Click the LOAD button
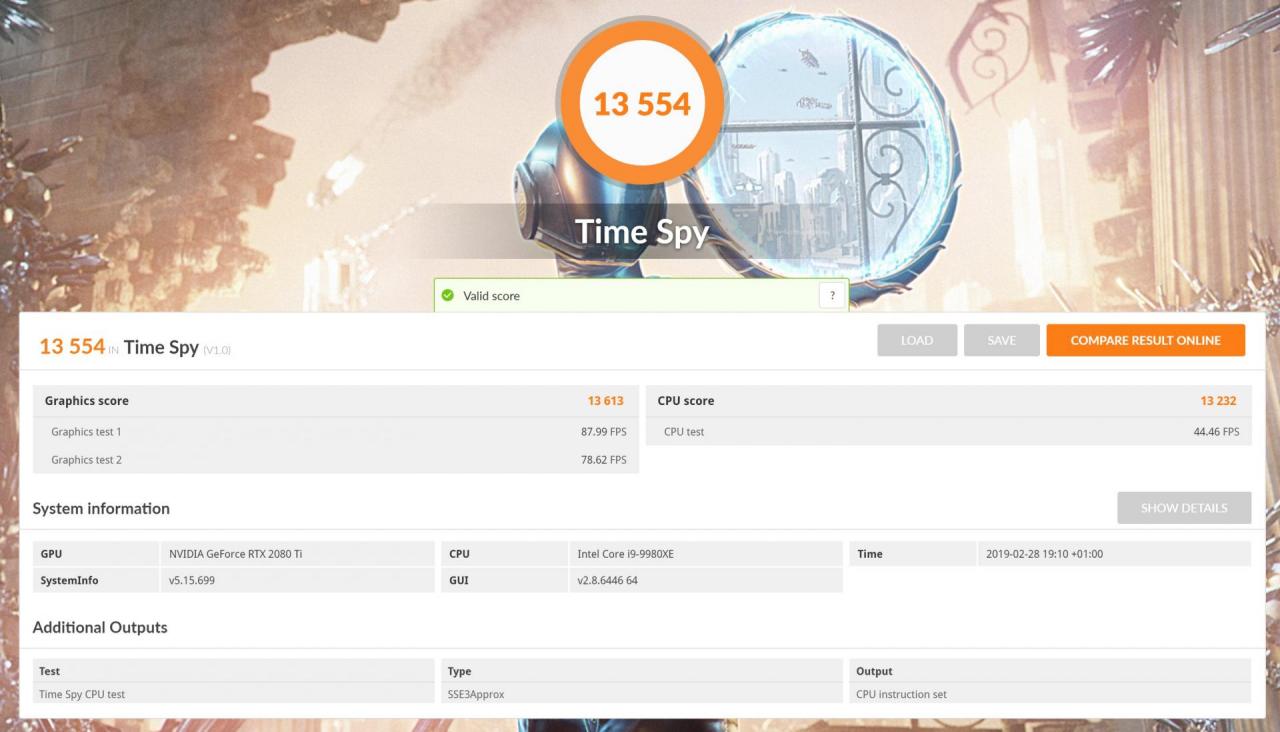 (x=917, y=340)
